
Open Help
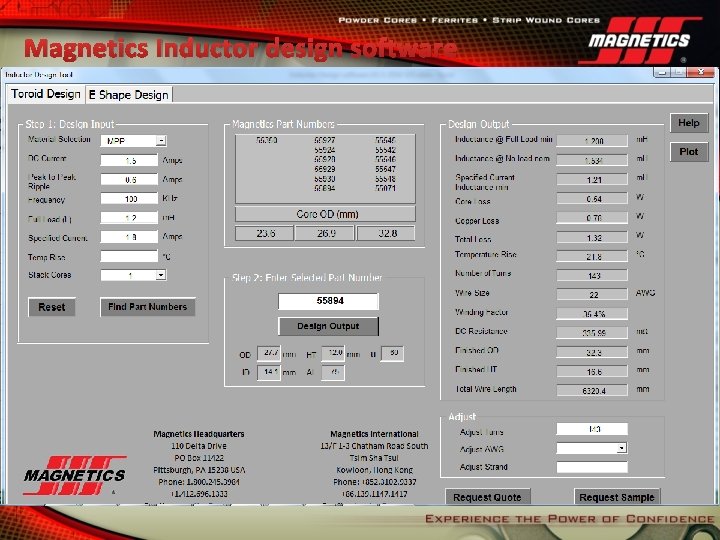tap(689, 123)
